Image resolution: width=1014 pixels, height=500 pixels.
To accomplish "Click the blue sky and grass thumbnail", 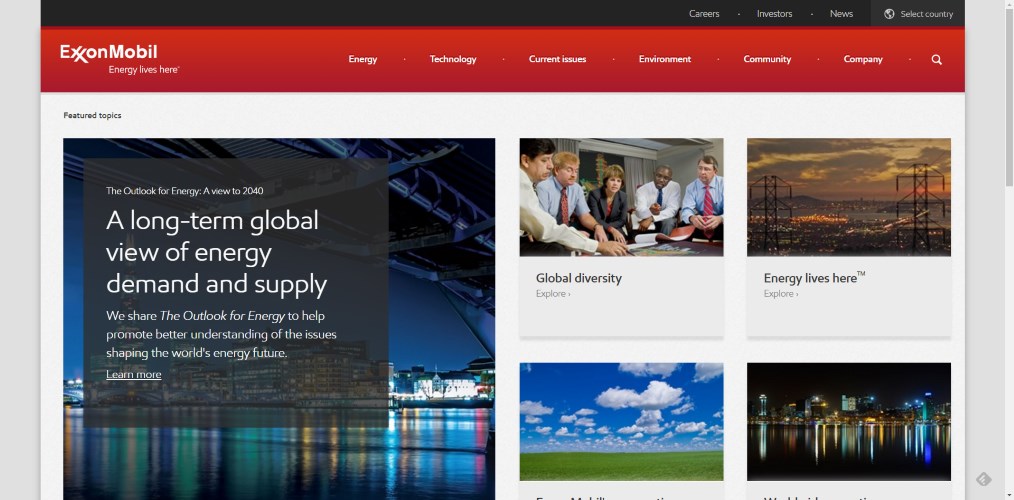I will pos(621,422).
